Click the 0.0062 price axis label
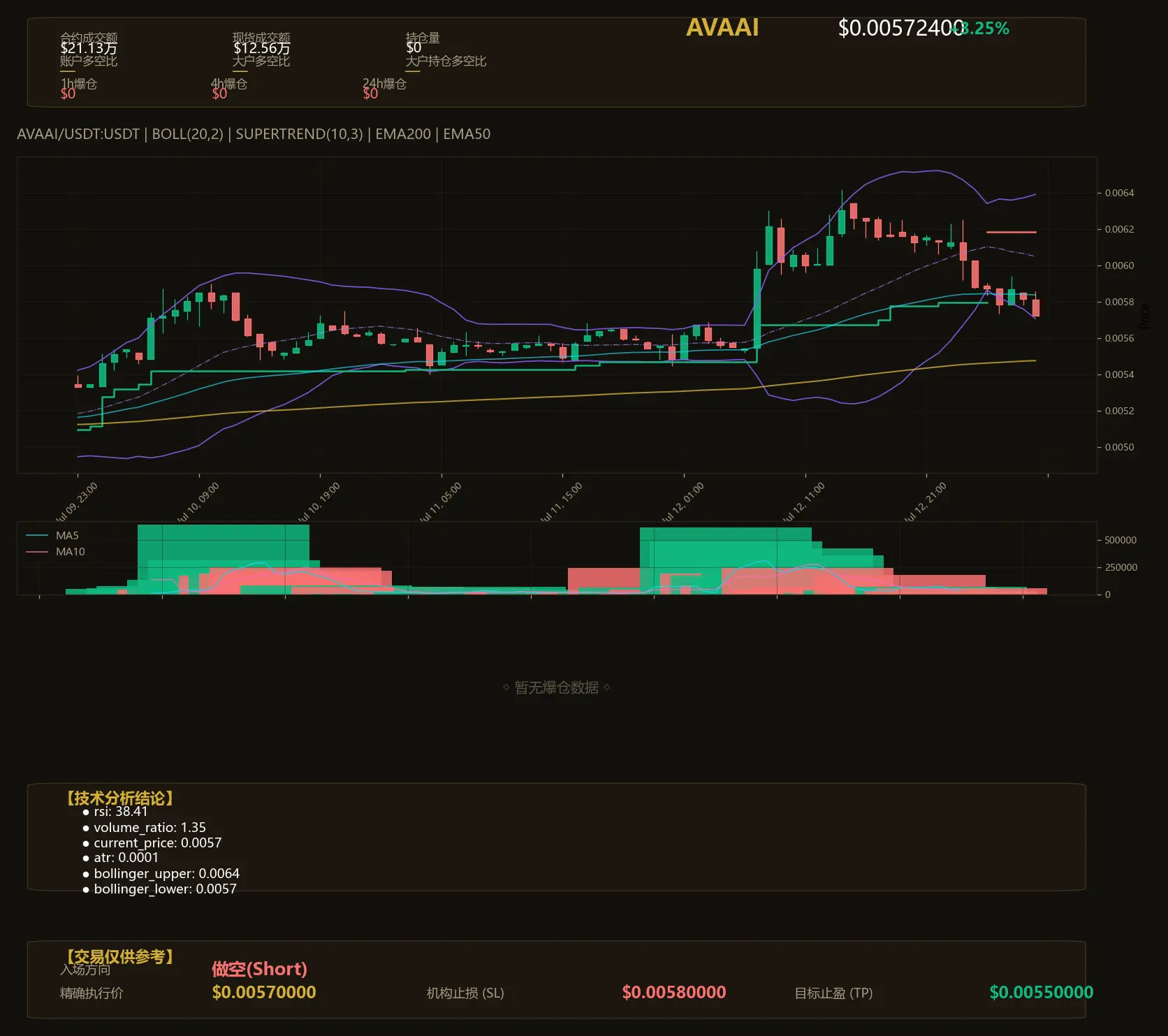This screenshot has height=1036, width=1168. [x=1119, y=229]
